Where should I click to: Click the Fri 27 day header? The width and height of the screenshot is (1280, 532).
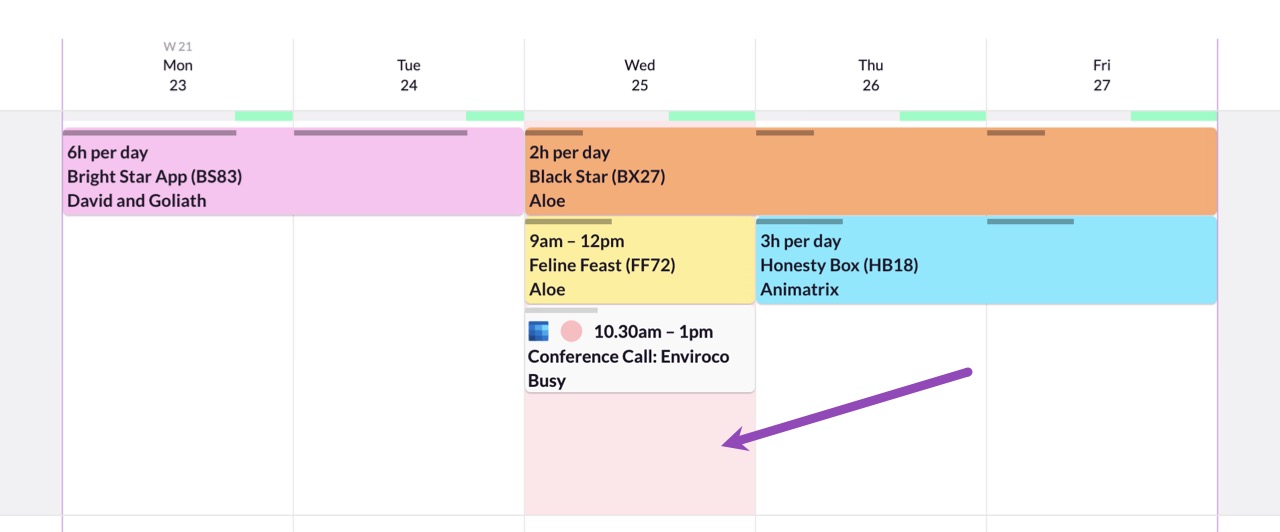point(1102,75)
